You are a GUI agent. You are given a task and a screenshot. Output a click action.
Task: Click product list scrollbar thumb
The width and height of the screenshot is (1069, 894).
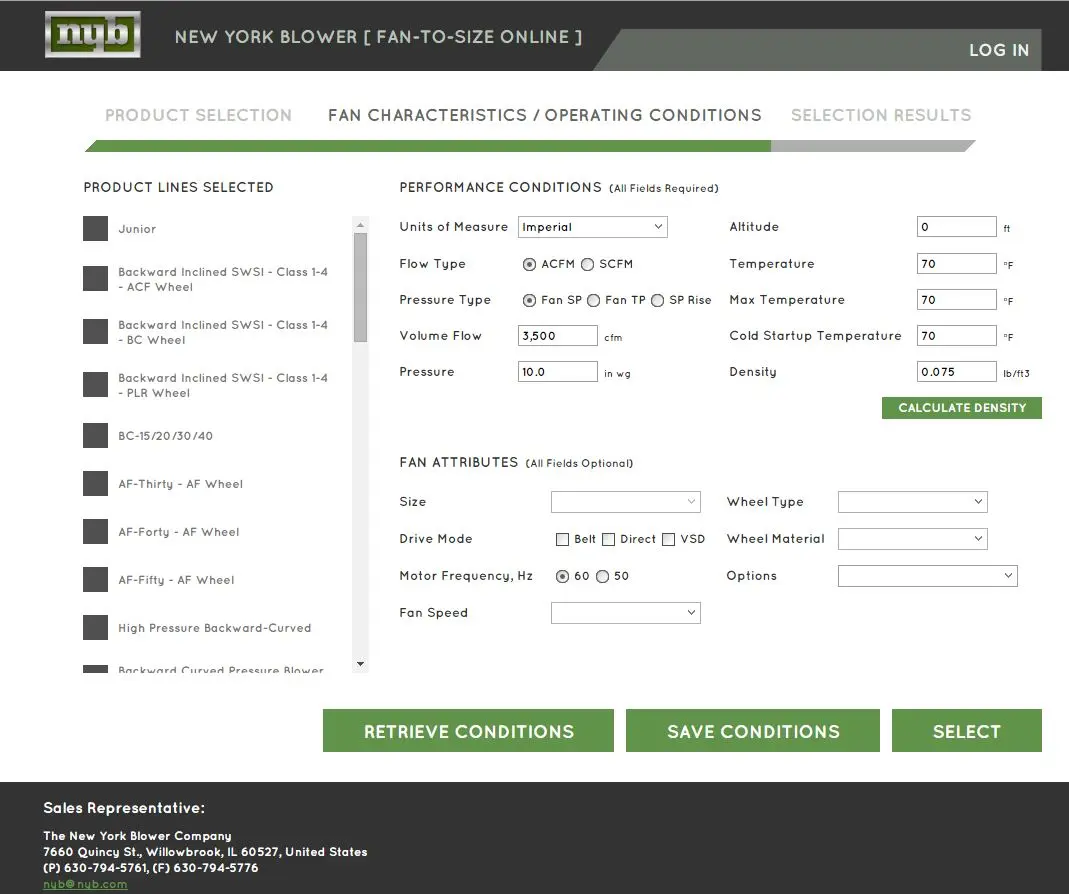(361, 287)
